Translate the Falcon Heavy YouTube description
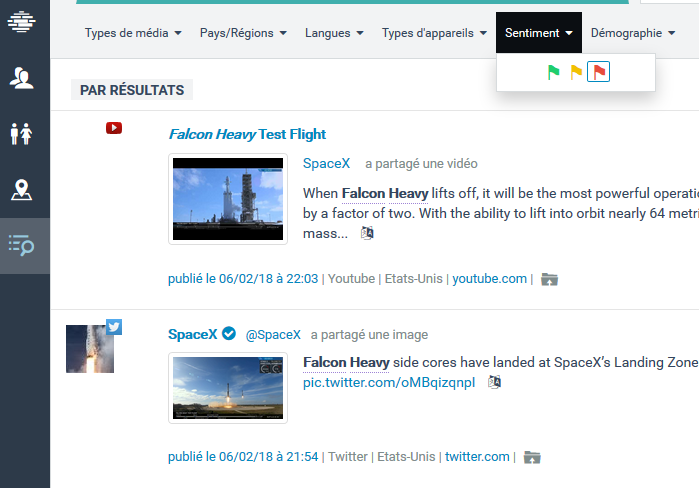The image size is (699, 488). (367, 233)
